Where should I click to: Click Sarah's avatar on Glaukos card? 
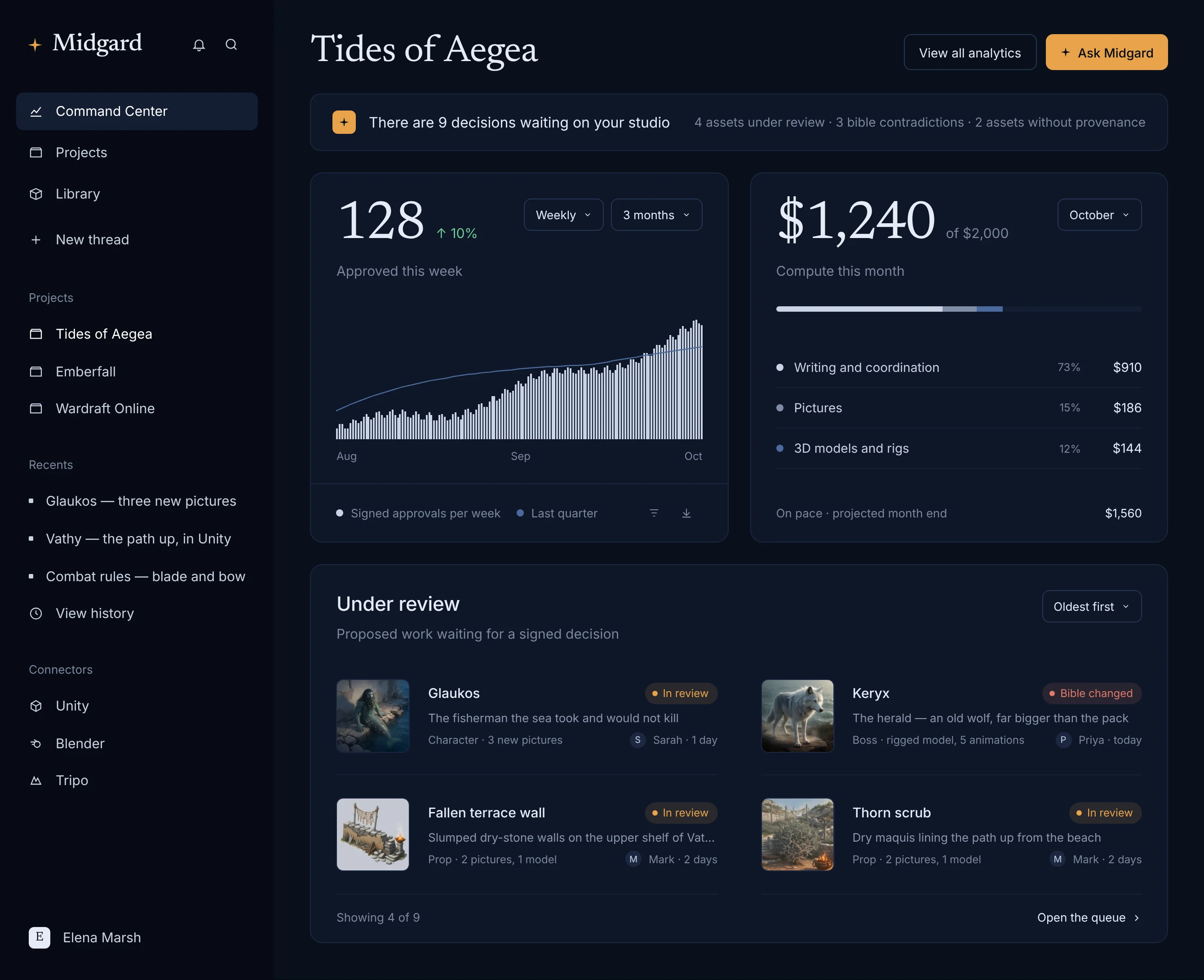637,740
